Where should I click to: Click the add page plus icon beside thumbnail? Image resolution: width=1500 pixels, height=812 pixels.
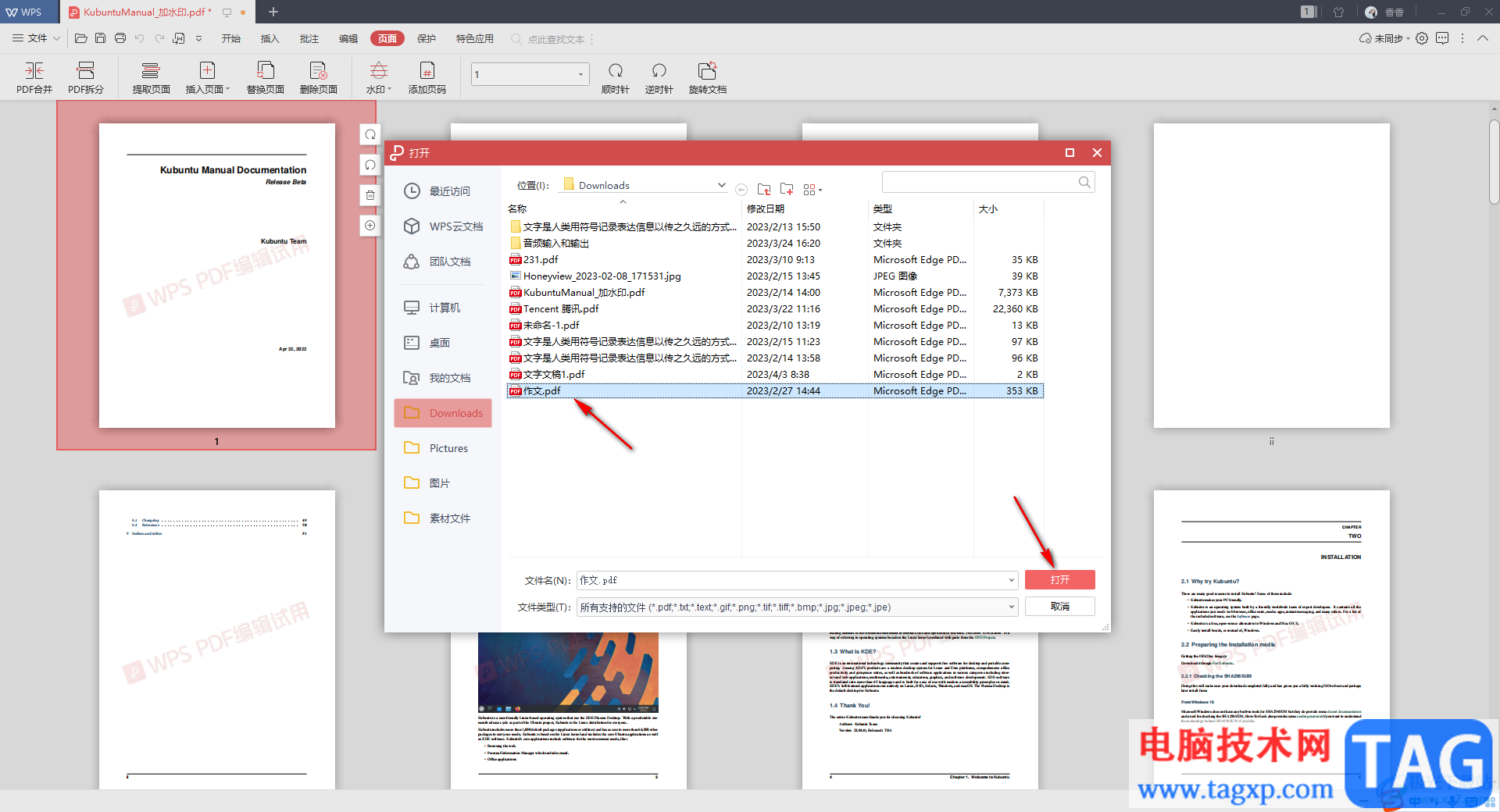point(370,226)
